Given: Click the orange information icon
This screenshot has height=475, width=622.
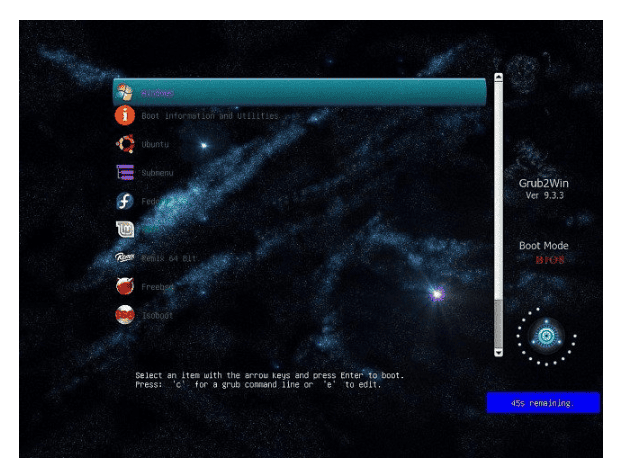Looking at the screenshot, I should (125, 115).
